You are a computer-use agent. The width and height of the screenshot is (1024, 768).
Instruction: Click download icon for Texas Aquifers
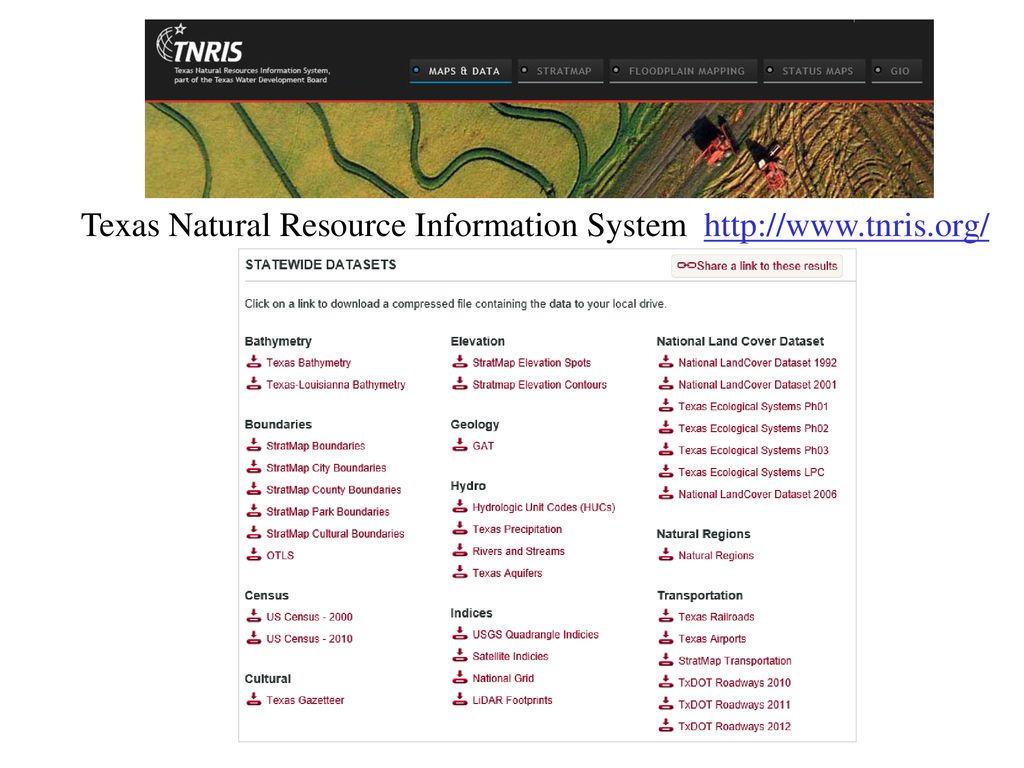(x=460, y=573)
